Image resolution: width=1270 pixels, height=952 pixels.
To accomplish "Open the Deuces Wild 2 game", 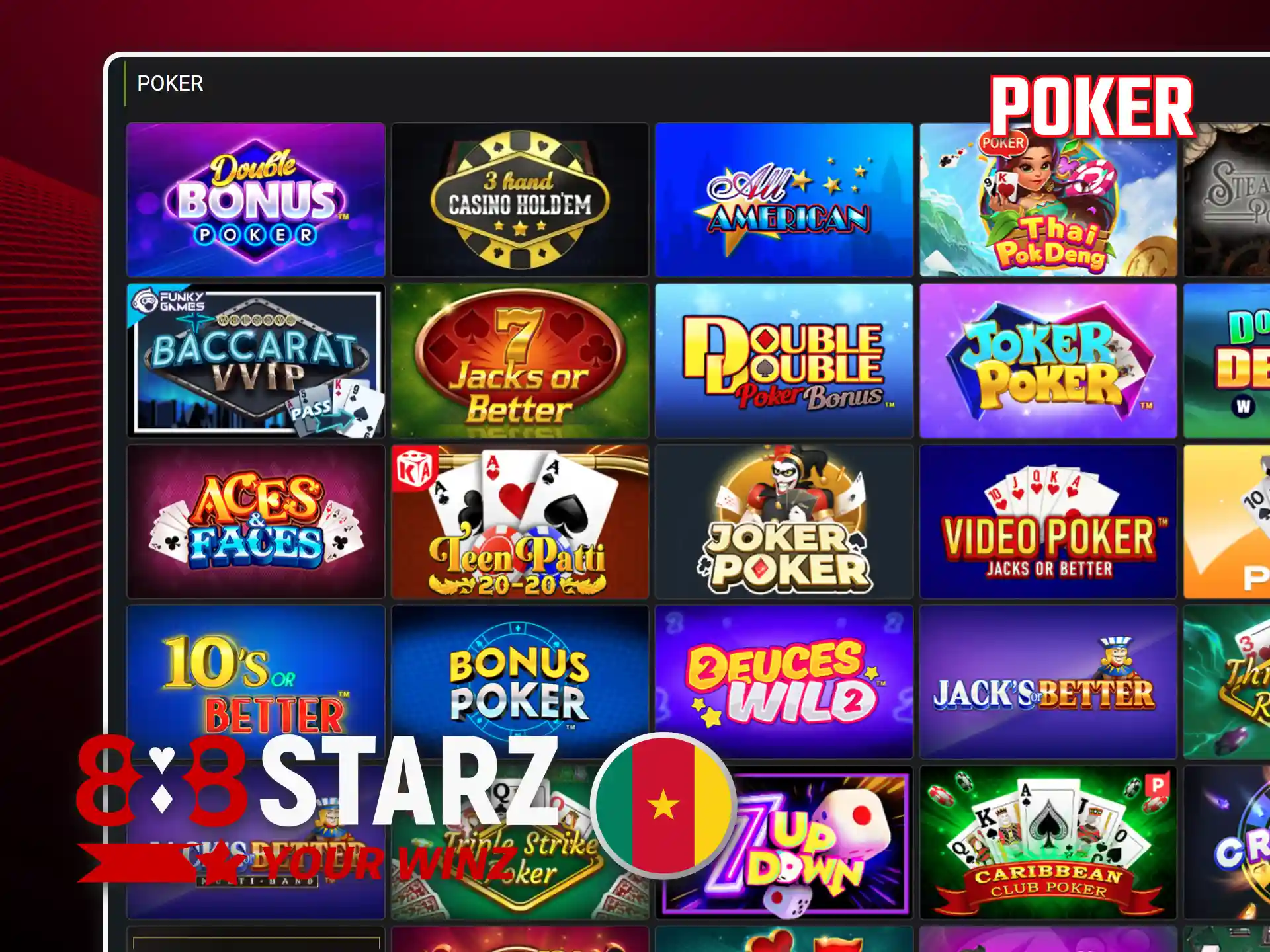I will (x=784, y=682).
